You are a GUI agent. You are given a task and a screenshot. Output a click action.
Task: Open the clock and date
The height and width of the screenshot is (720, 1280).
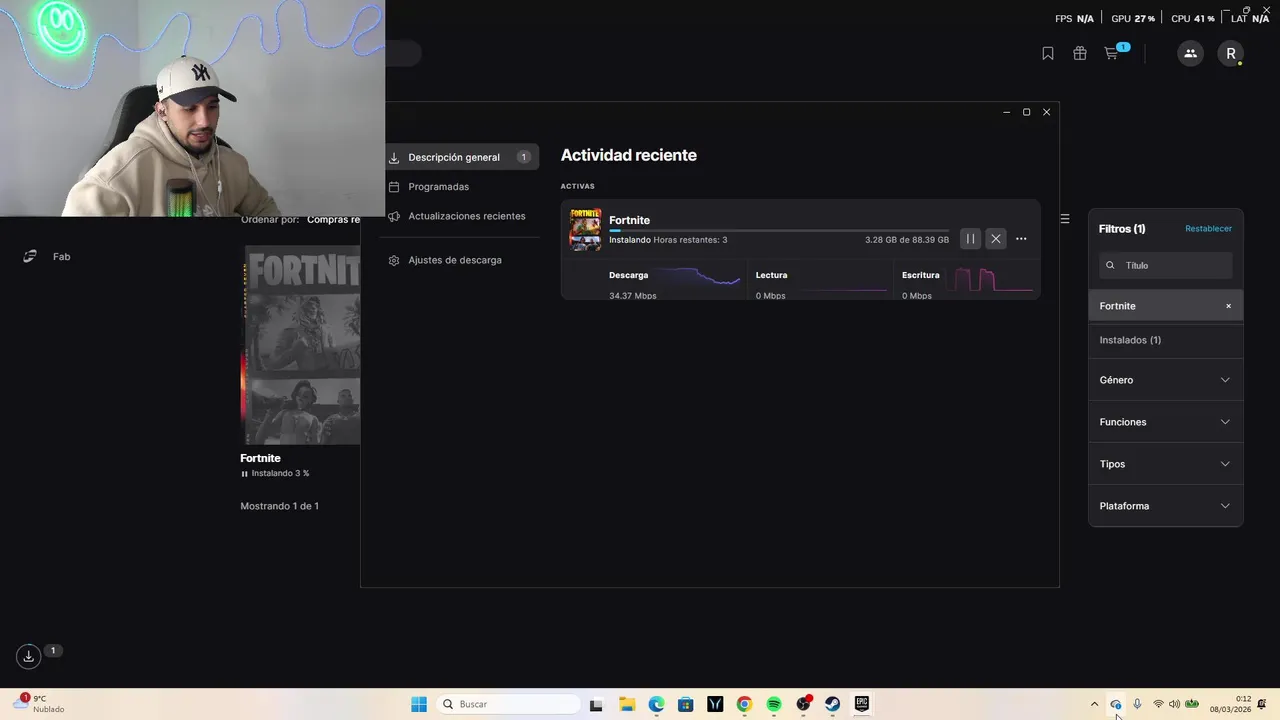coord(1230,704)
